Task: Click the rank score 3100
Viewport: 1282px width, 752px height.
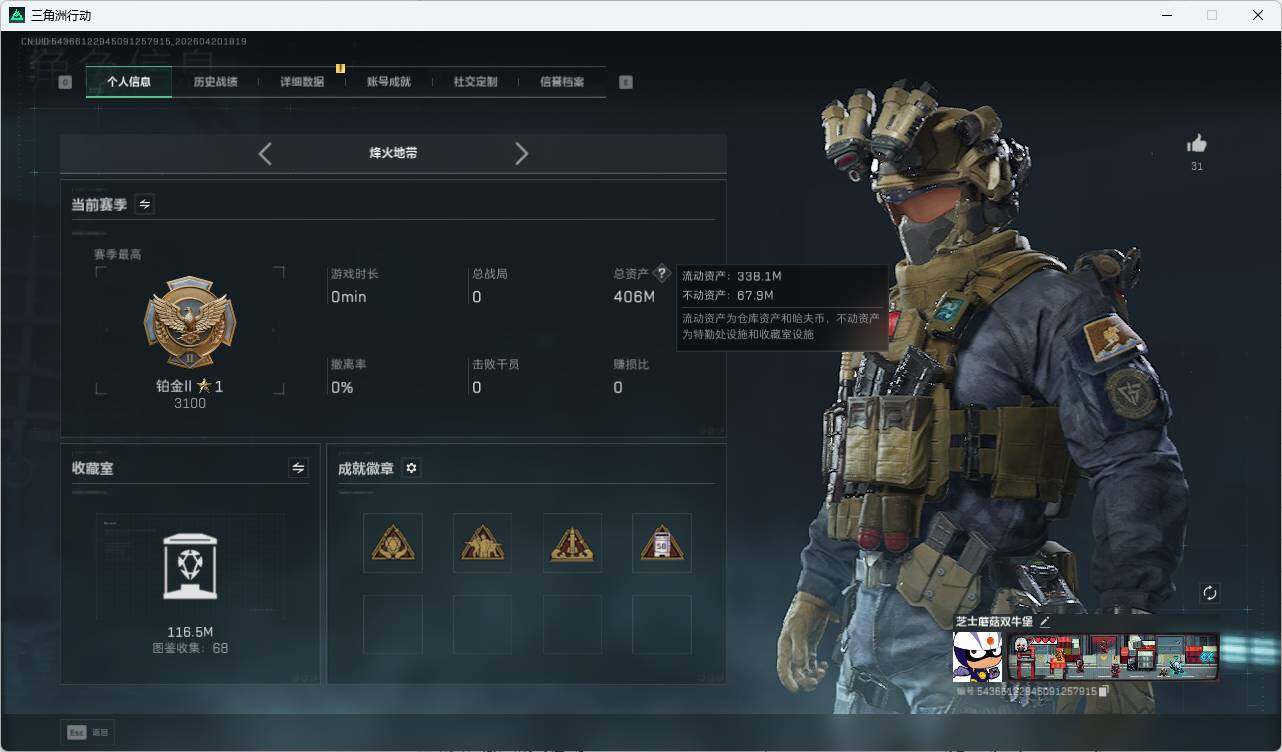Action: coord(190,403)
